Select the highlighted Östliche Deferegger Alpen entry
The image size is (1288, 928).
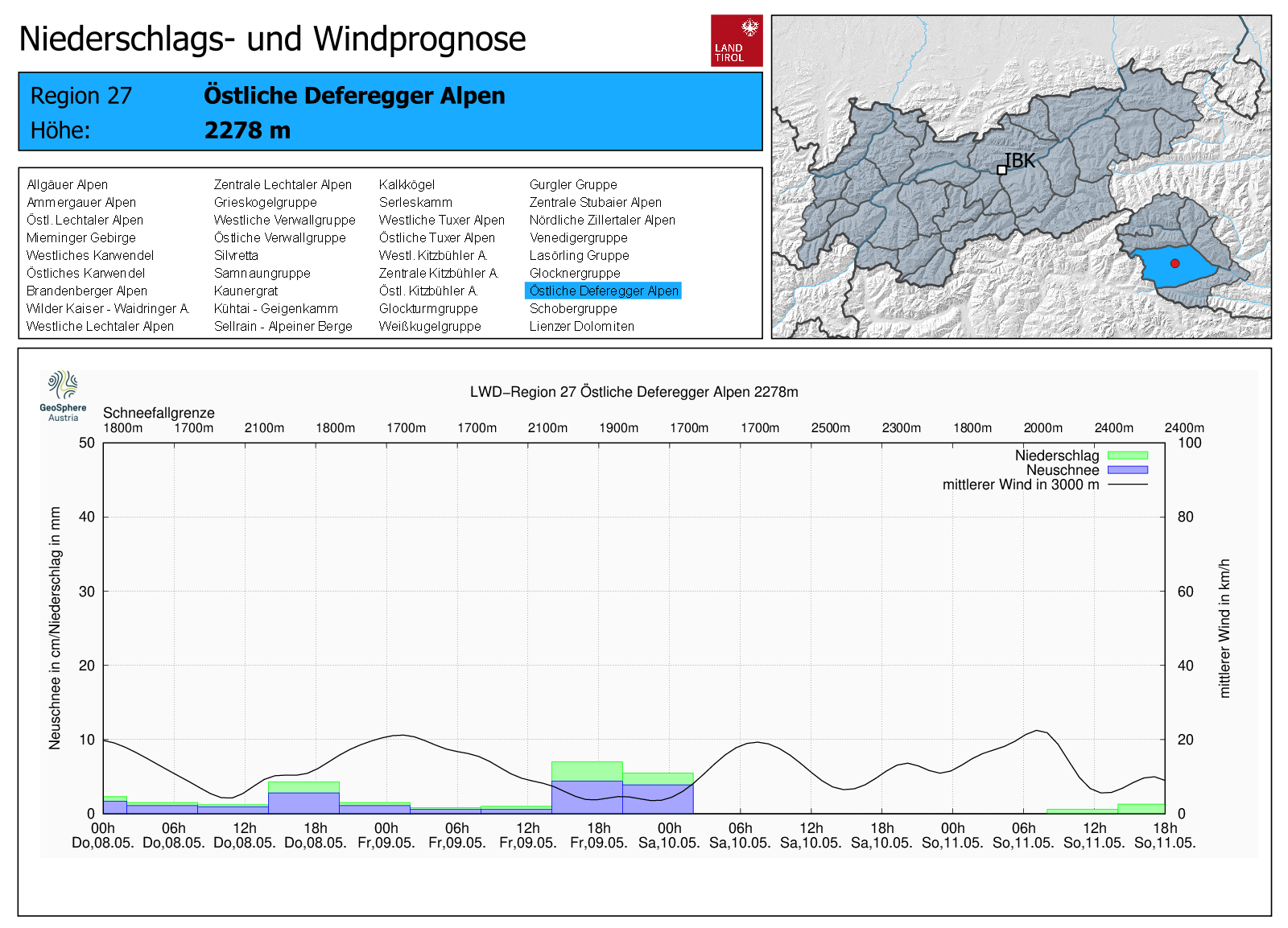[x=603, y=291]
